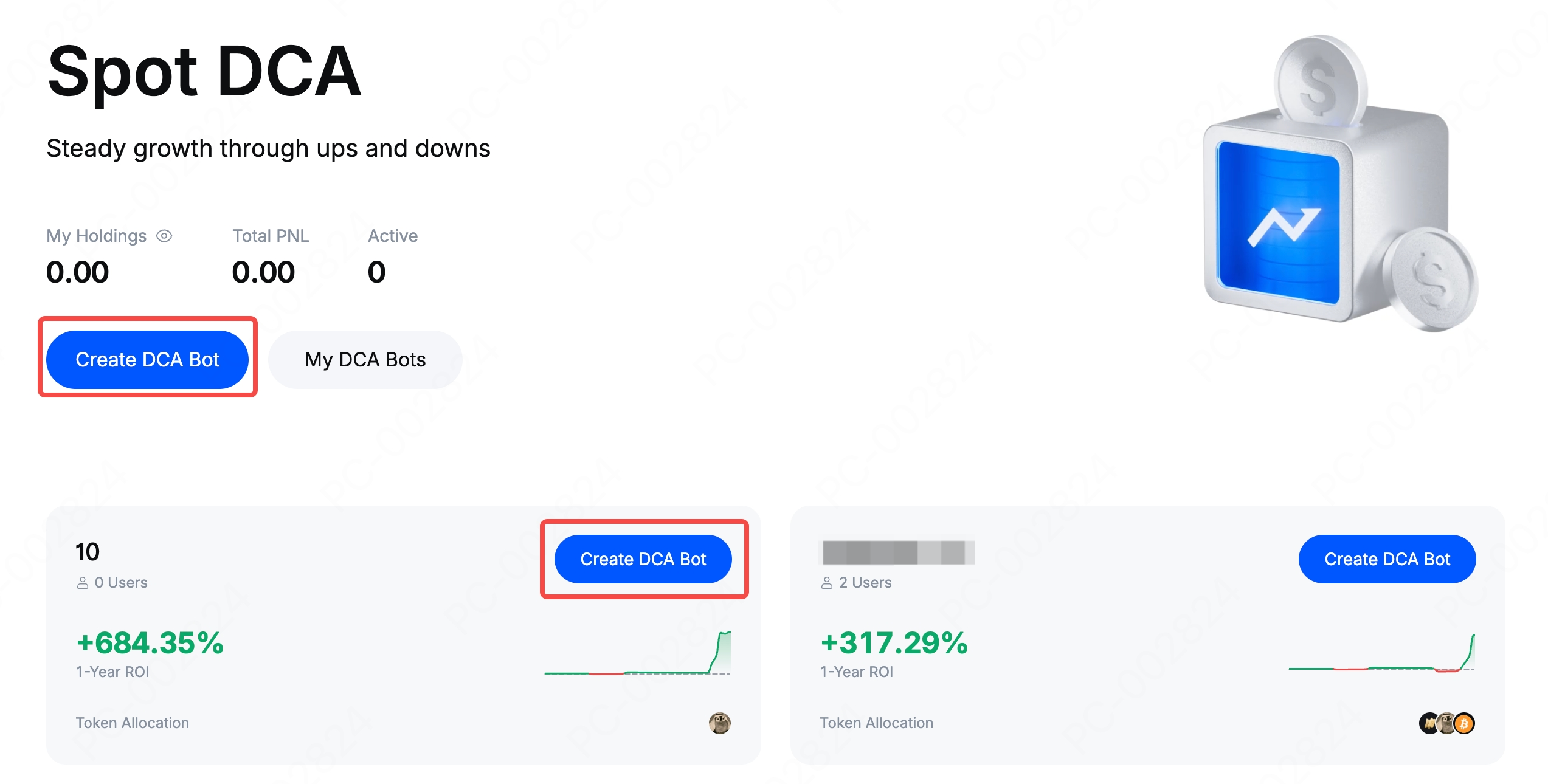Open My DCA Bots
The height and width of the screenshot is (784, 1548).
pos(365,359)
